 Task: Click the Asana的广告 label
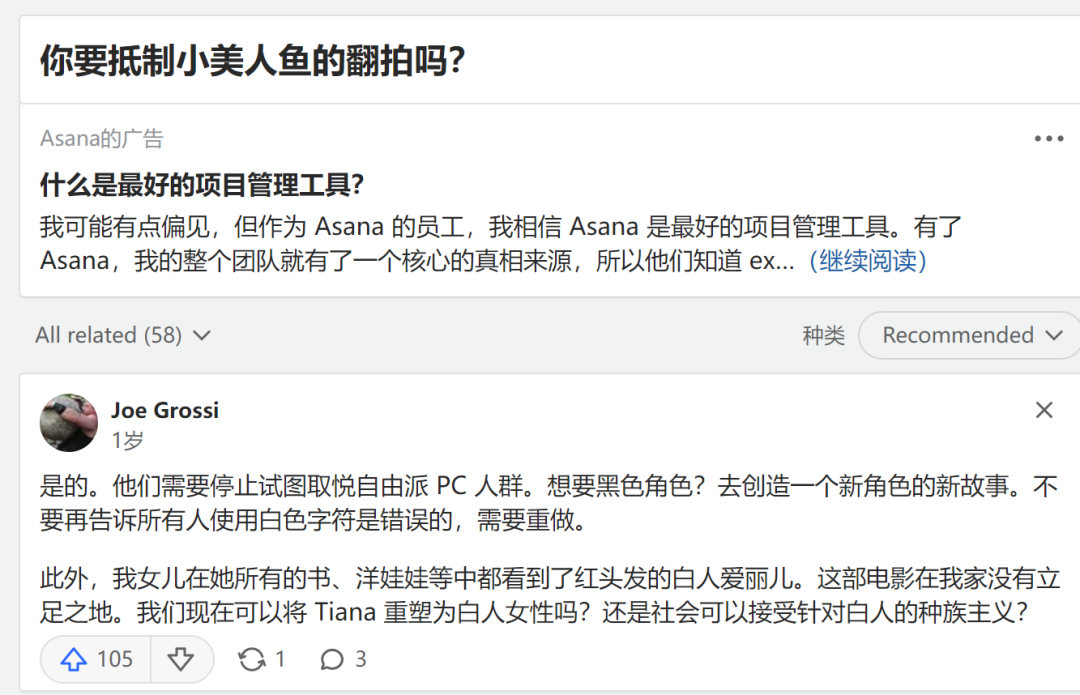coord(101,139)
